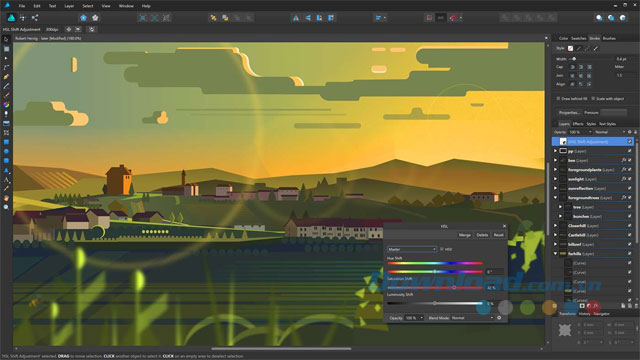Image resolution: width=640 pixels, height=360 pixels.
Task: Open the Master channel dropdown in HSL dialog
Action: click(412, 249)
